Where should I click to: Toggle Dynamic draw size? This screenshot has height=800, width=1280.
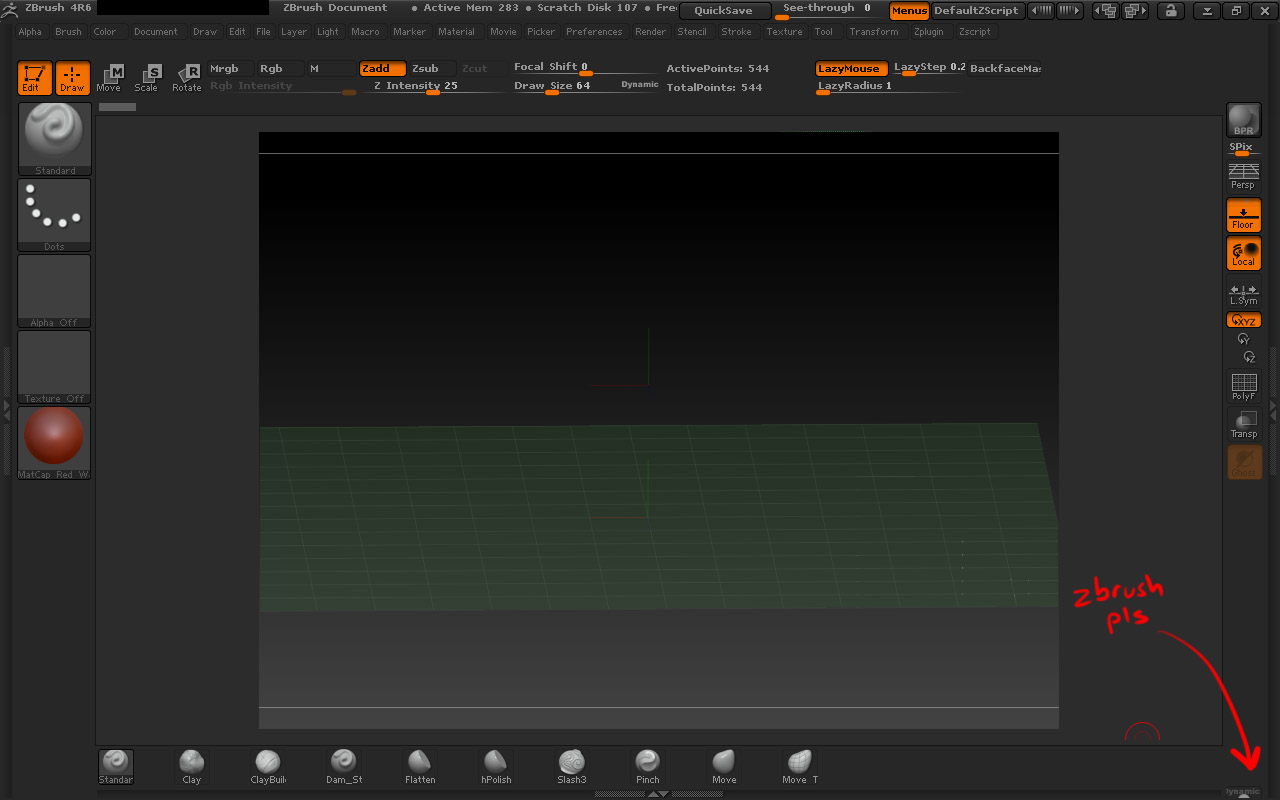pyautogui.click(x=640, y=85)
